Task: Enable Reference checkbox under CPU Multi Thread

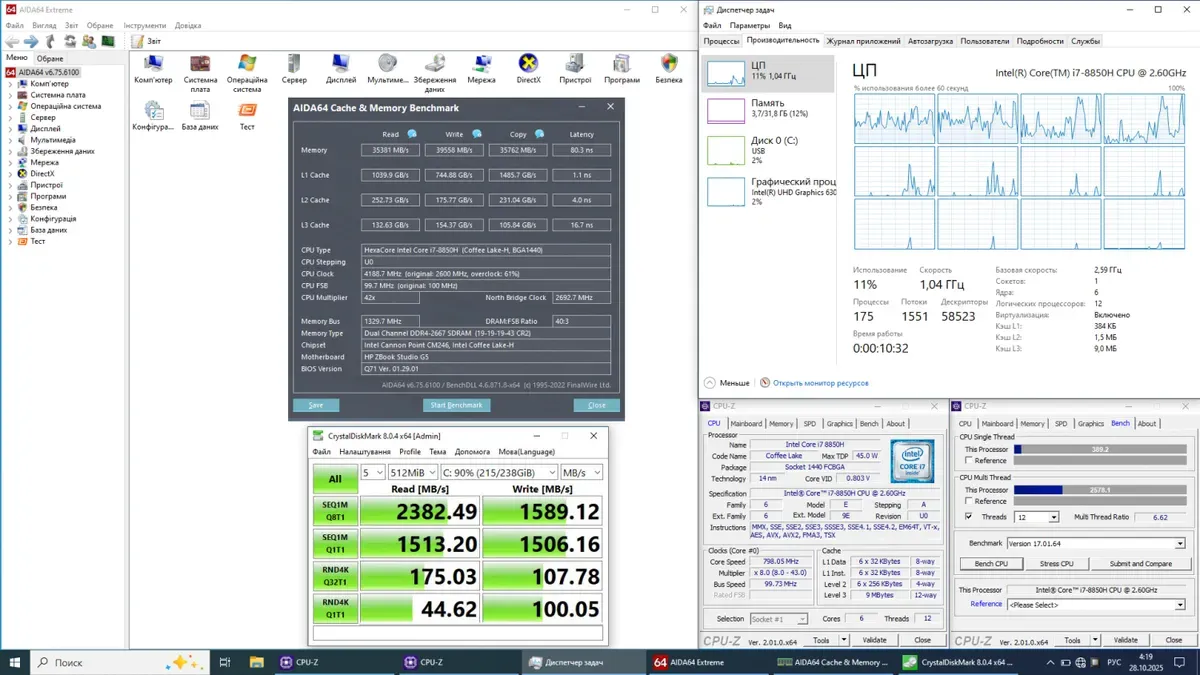Action: click(x=969, y=501)
